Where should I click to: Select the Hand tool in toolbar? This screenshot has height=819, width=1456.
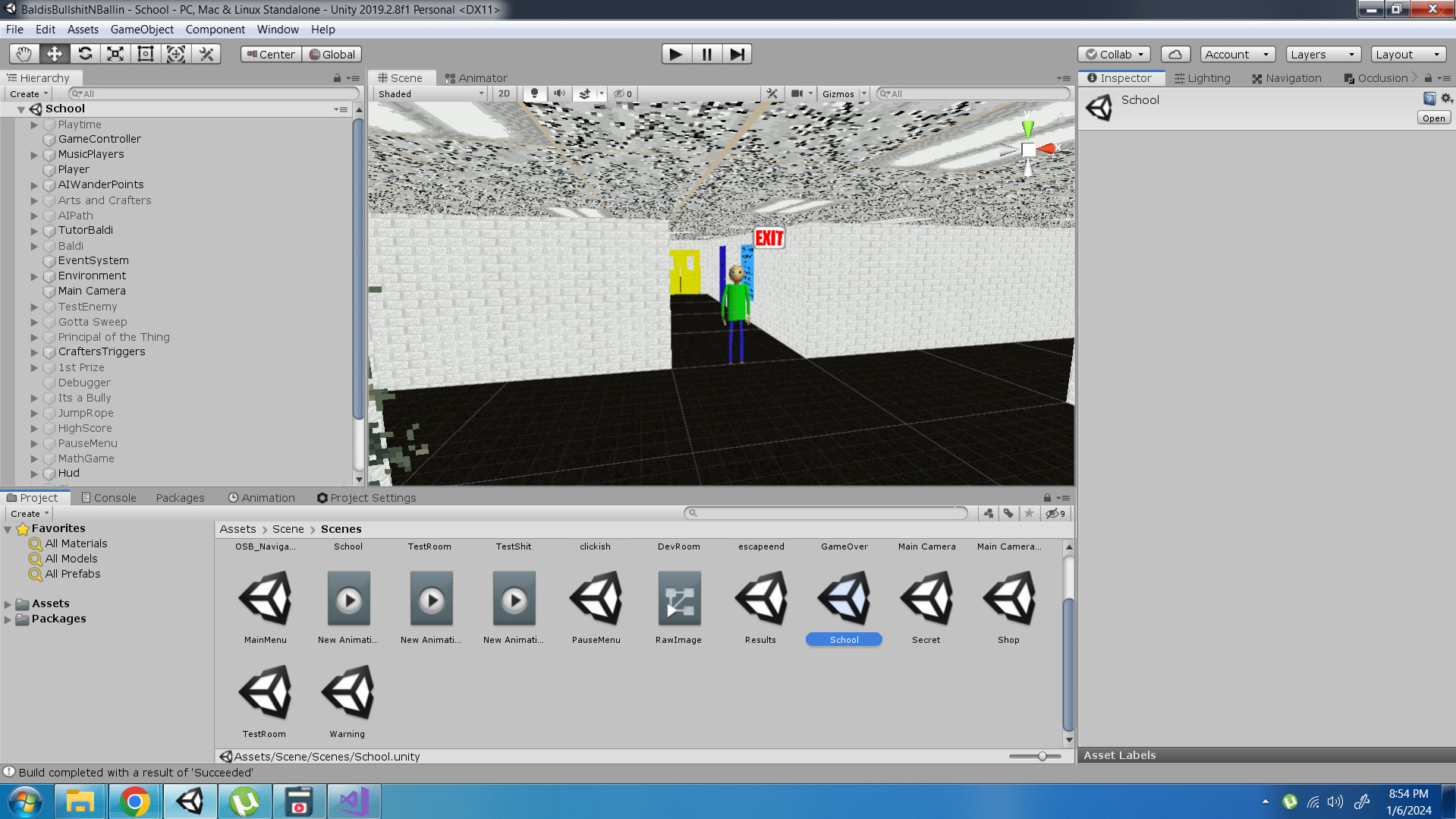(24, 54)
